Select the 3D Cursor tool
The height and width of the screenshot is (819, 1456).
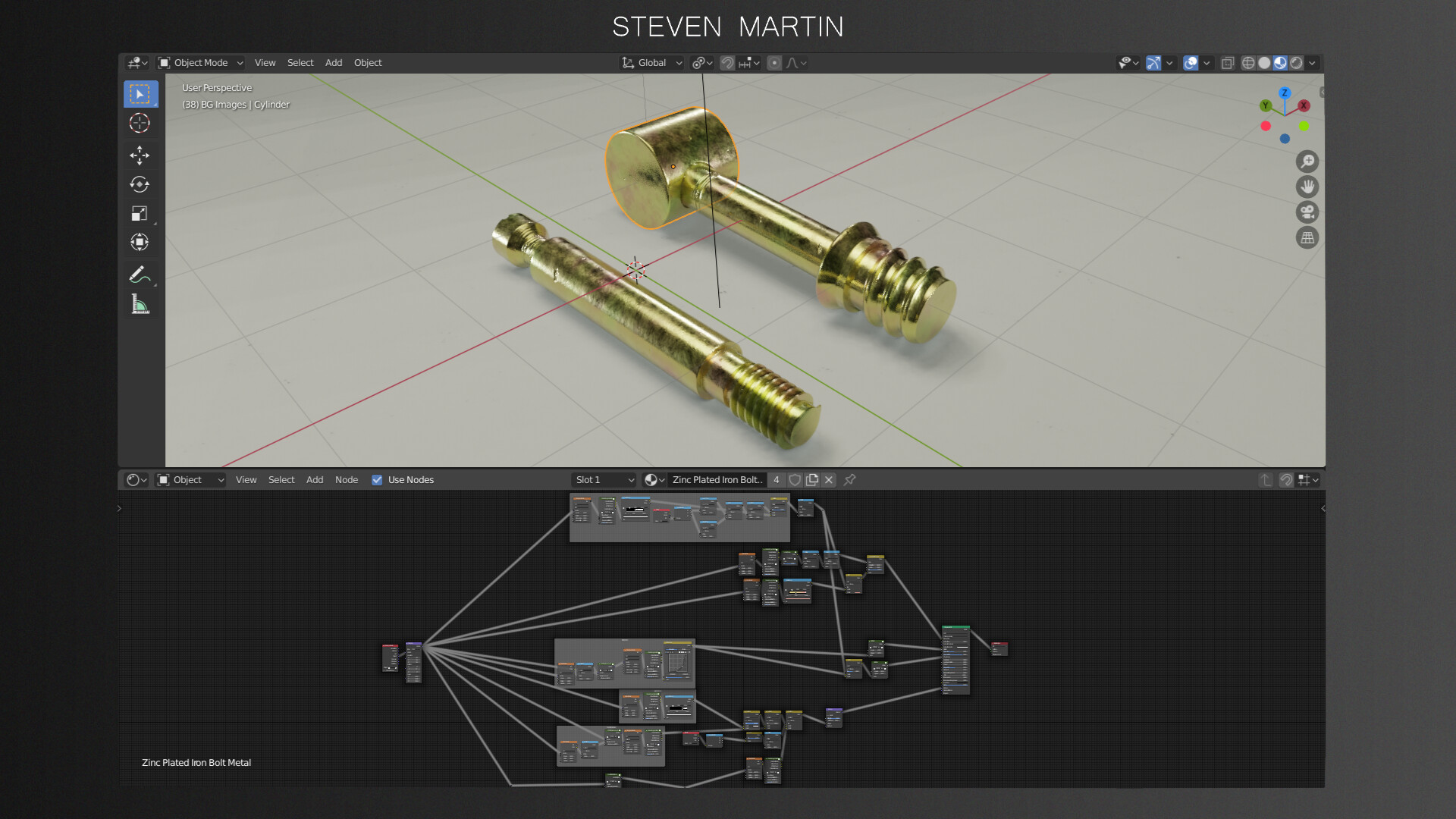[140, 123]
